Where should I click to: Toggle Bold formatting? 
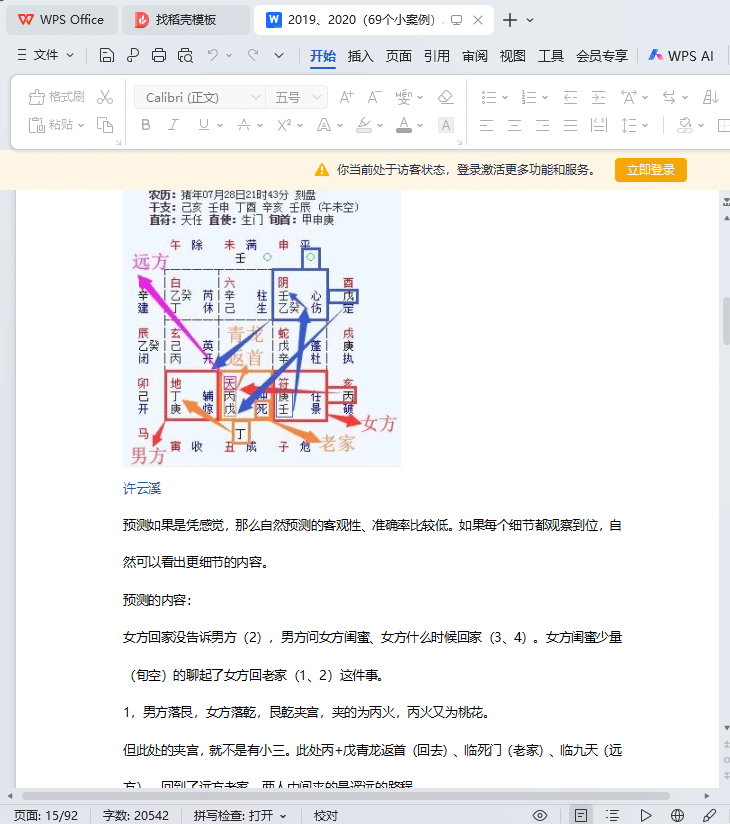[146, 125]
